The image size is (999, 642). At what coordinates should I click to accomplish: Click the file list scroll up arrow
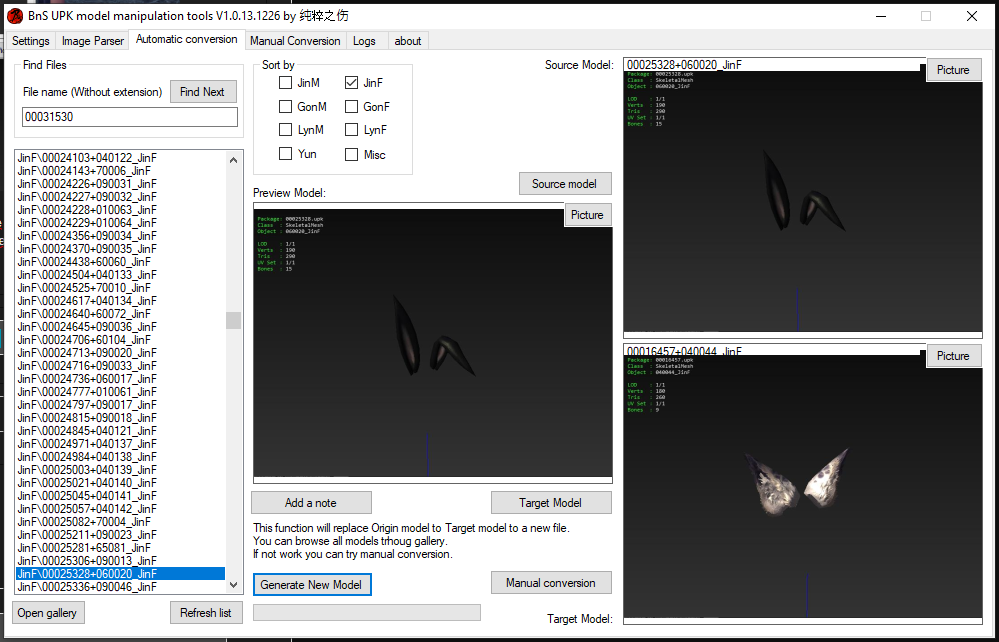click(x=233, y=160)
